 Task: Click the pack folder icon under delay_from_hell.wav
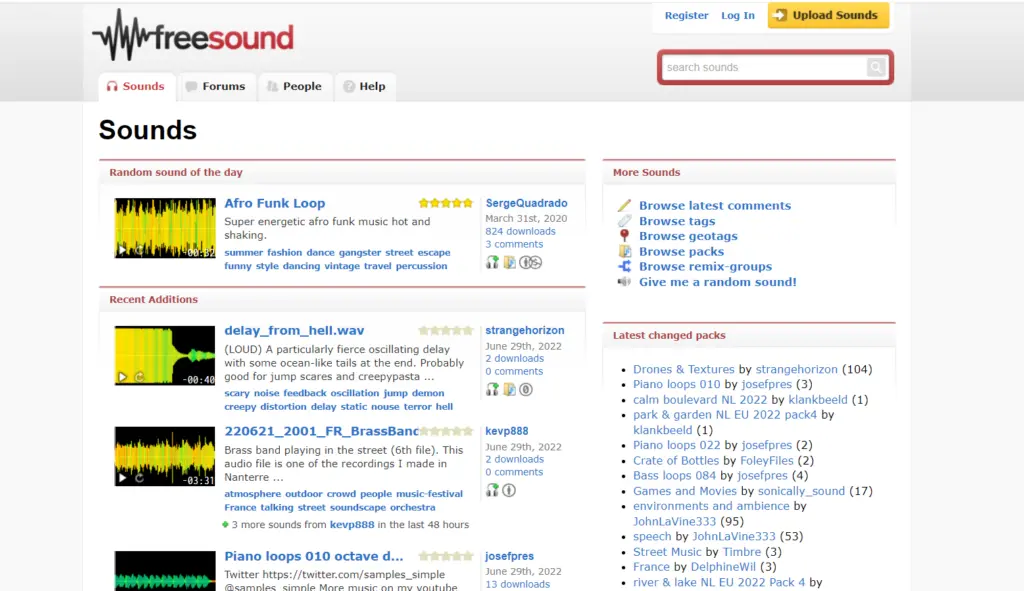(x=509, y=390)
